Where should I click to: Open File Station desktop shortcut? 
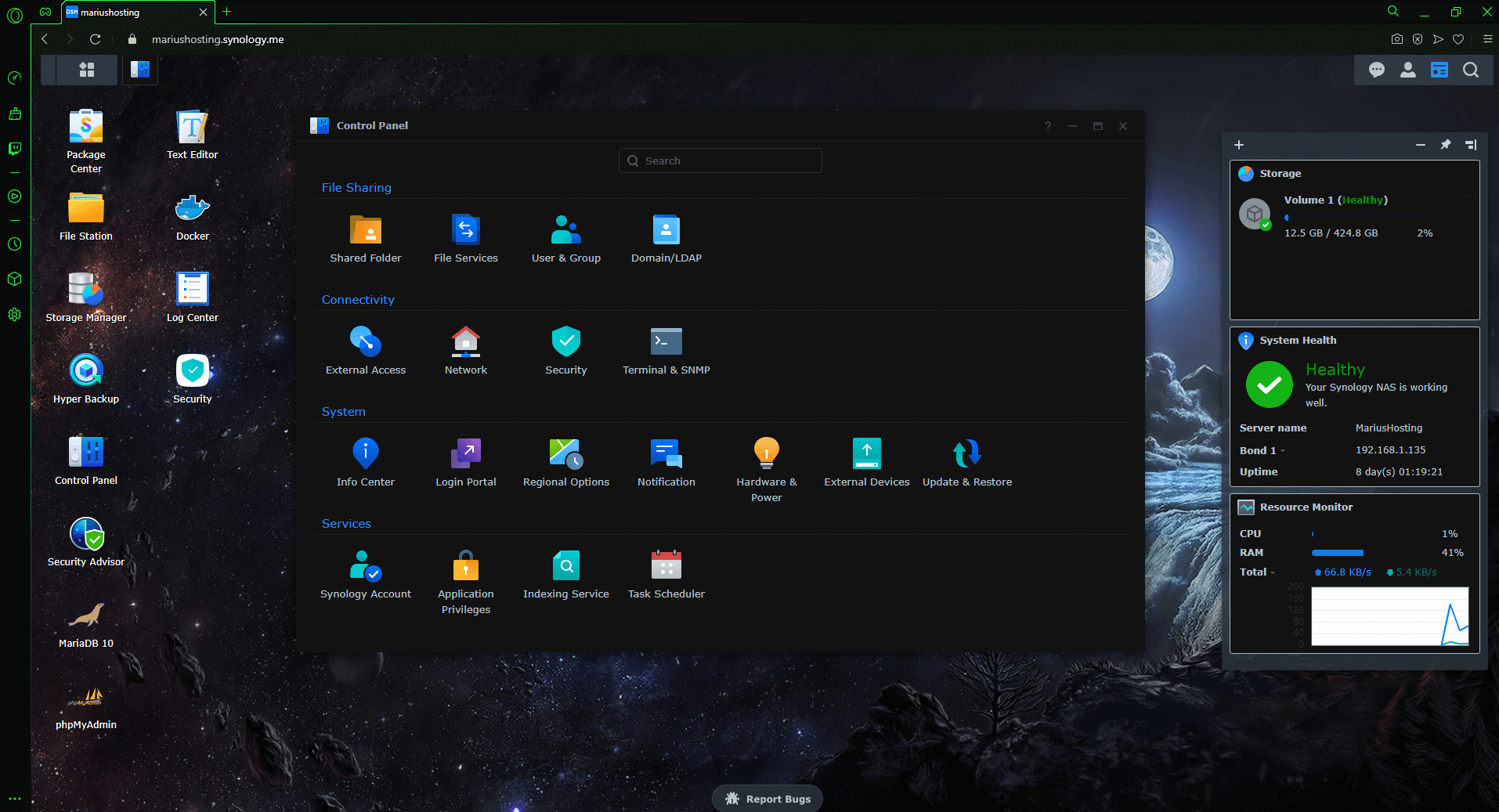[x=86, y=216]
